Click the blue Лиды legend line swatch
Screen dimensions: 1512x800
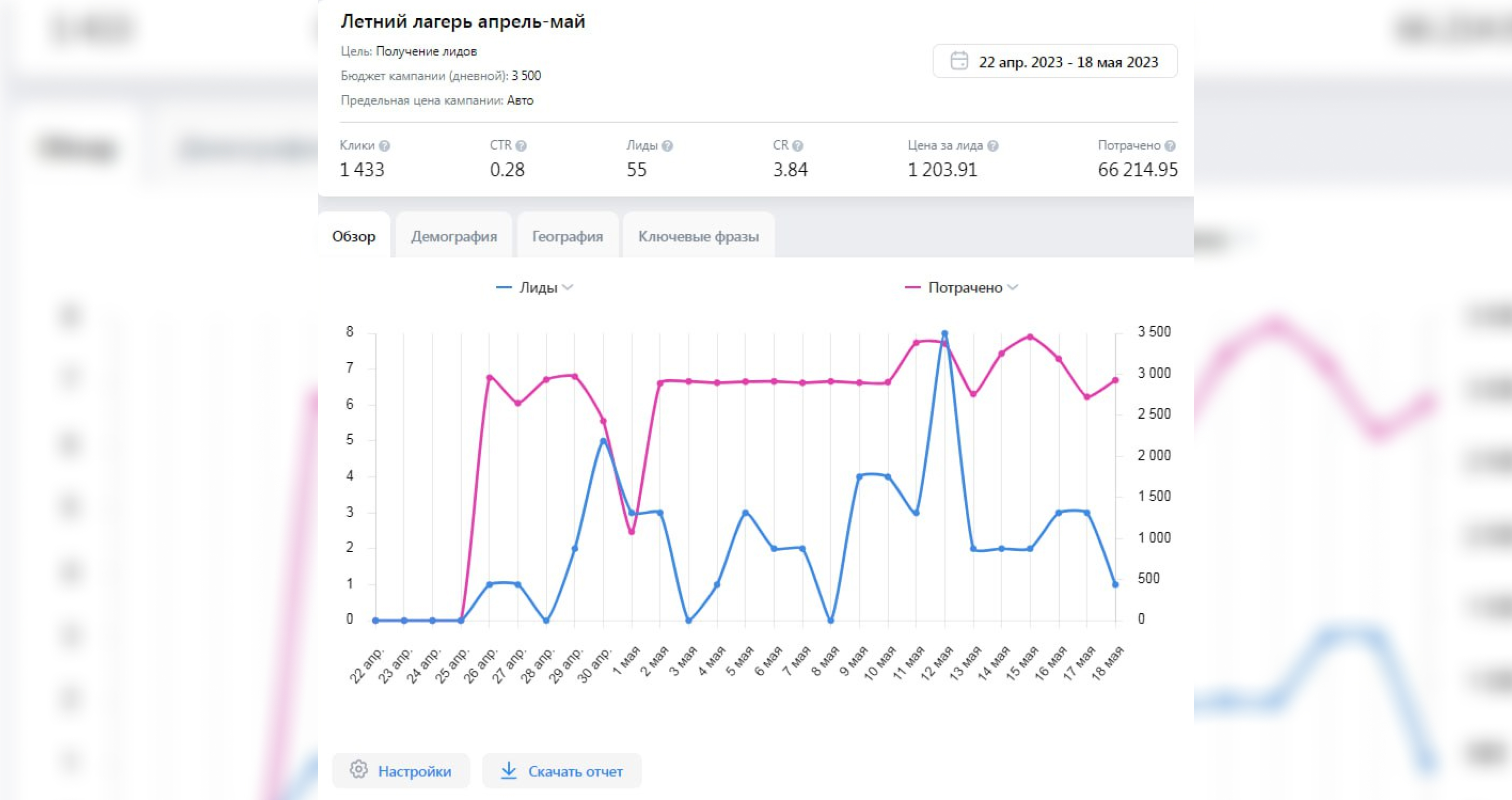504,288
